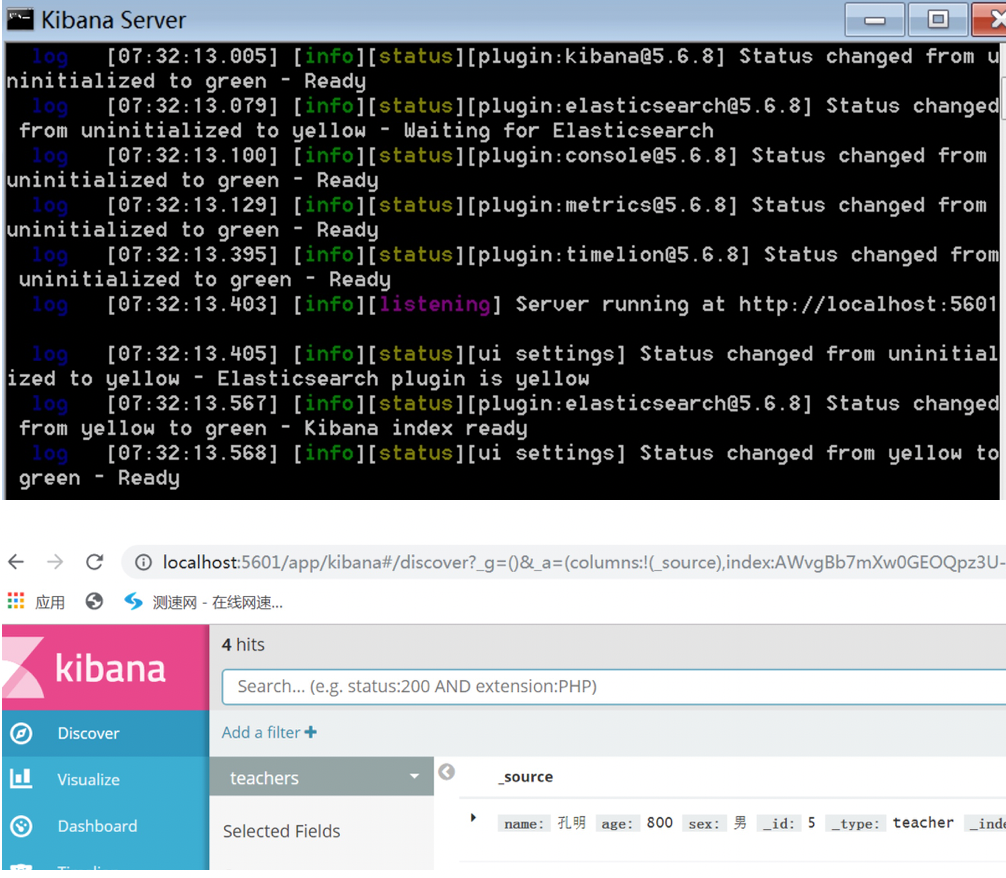Click the name value 孔明
Viewport: 1006px width, 878px height.
571,823
